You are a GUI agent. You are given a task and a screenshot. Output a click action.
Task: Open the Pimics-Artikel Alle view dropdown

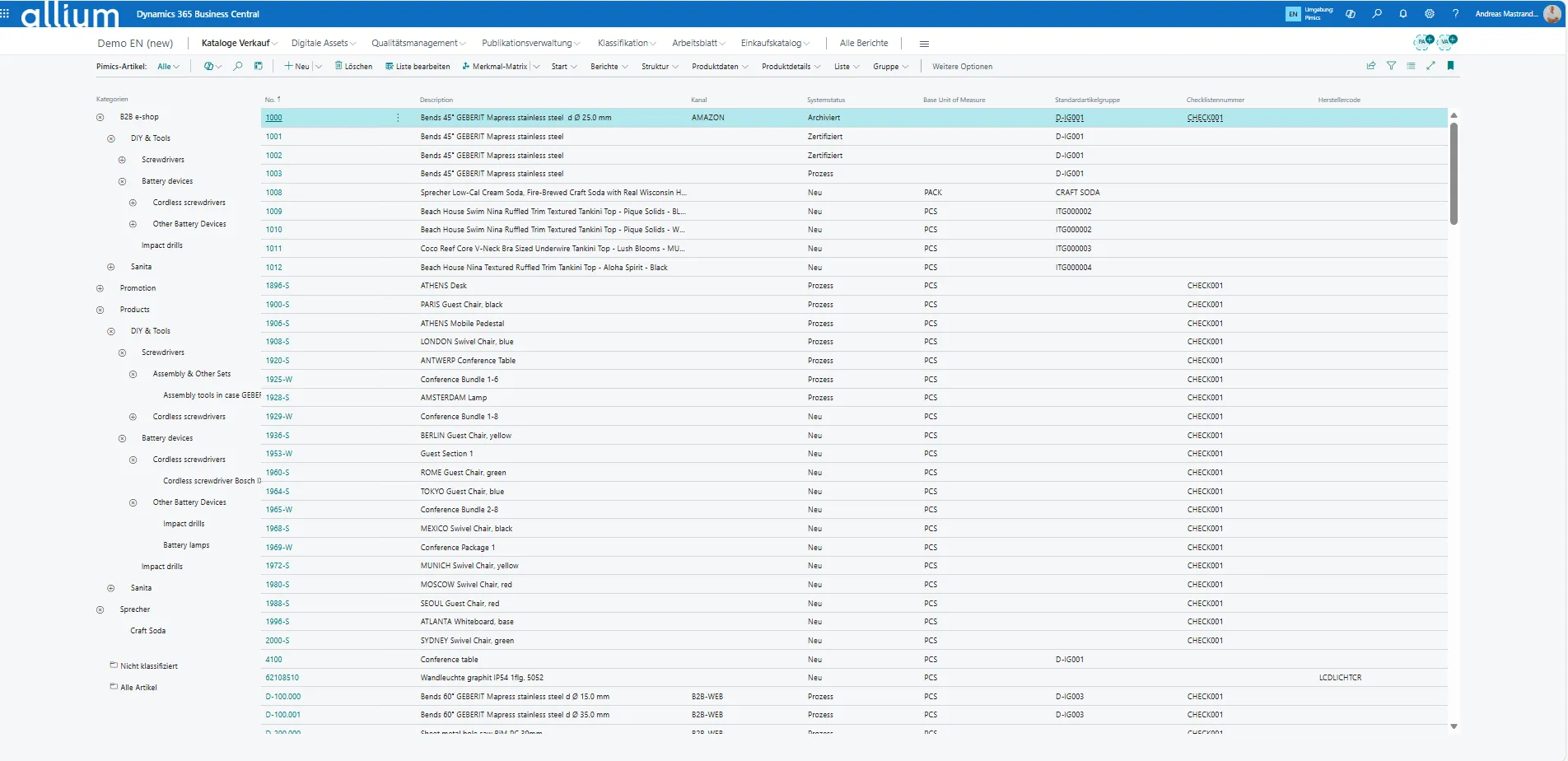pos(168,67)
